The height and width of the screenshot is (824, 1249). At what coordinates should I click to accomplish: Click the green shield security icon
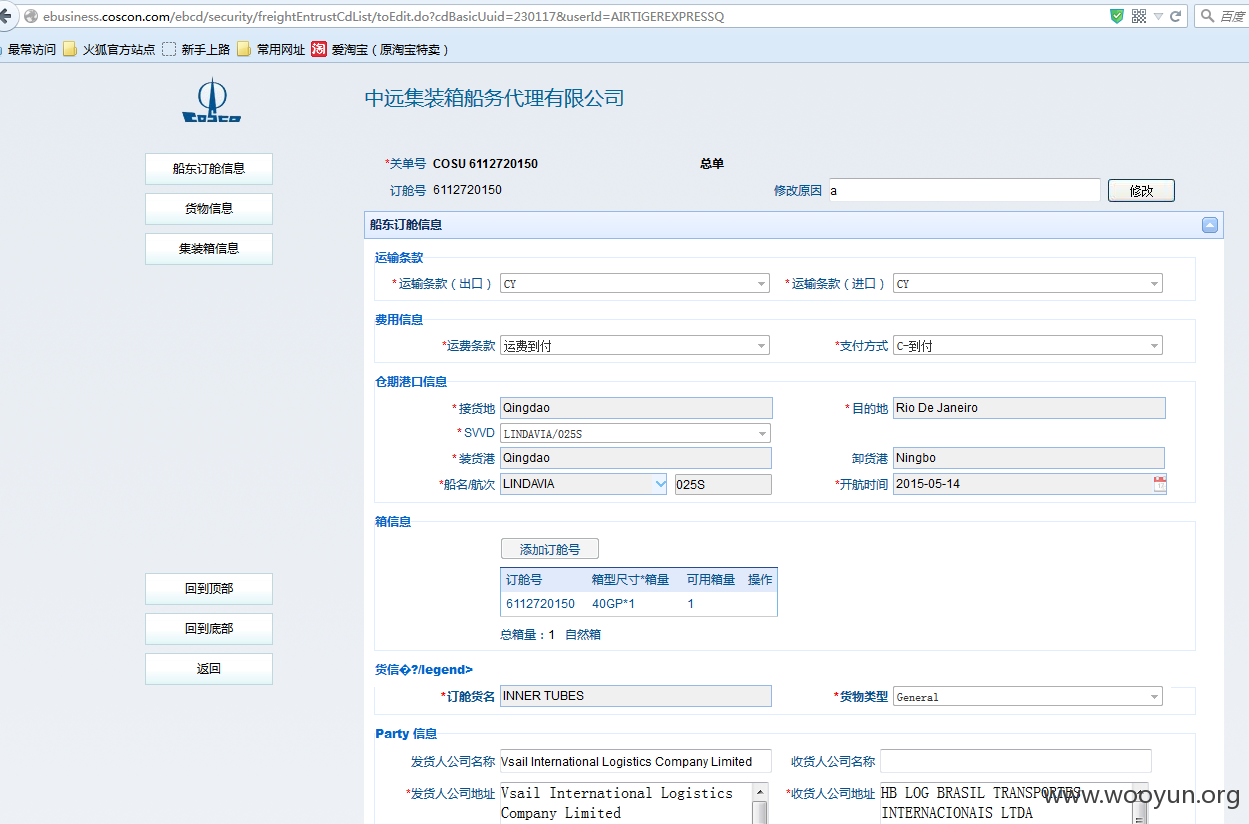tap(1117, 16)
